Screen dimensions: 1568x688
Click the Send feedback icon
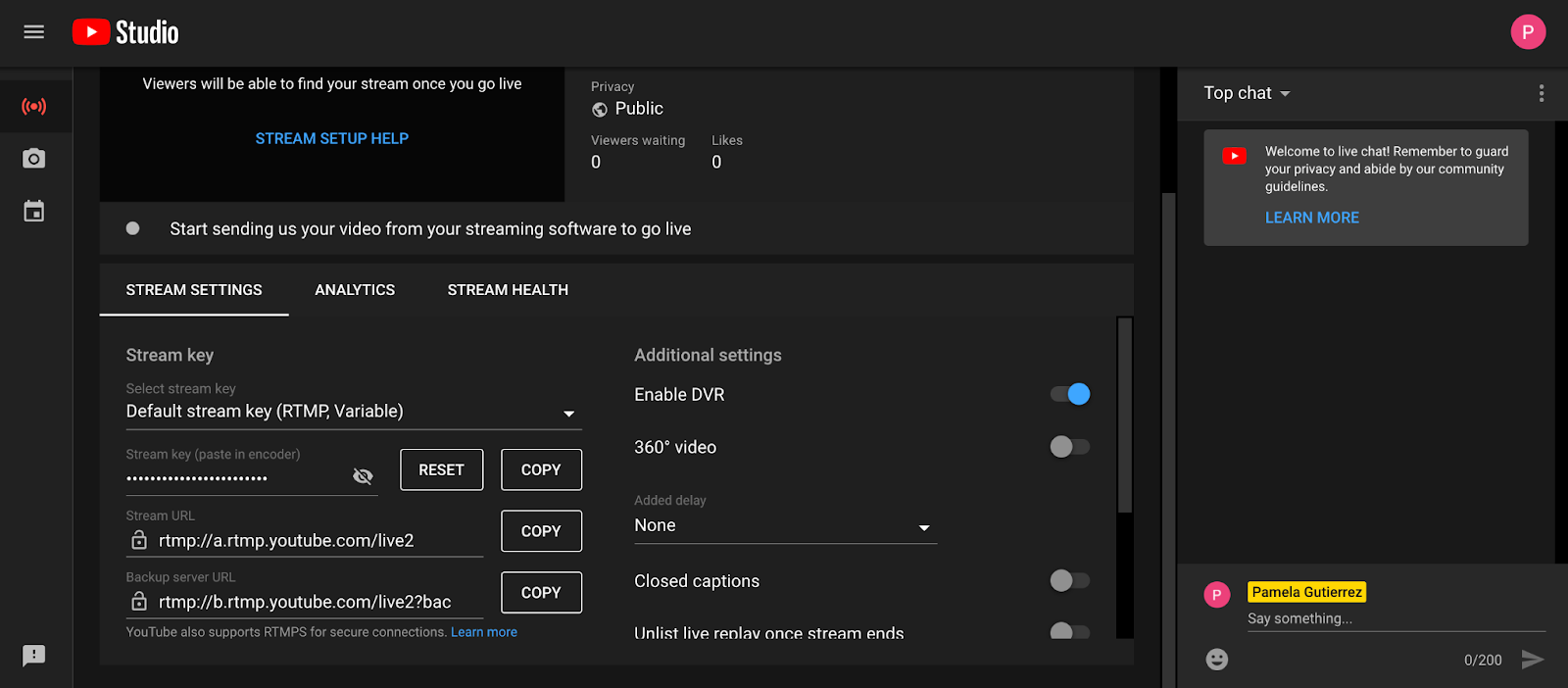point(34,655)
